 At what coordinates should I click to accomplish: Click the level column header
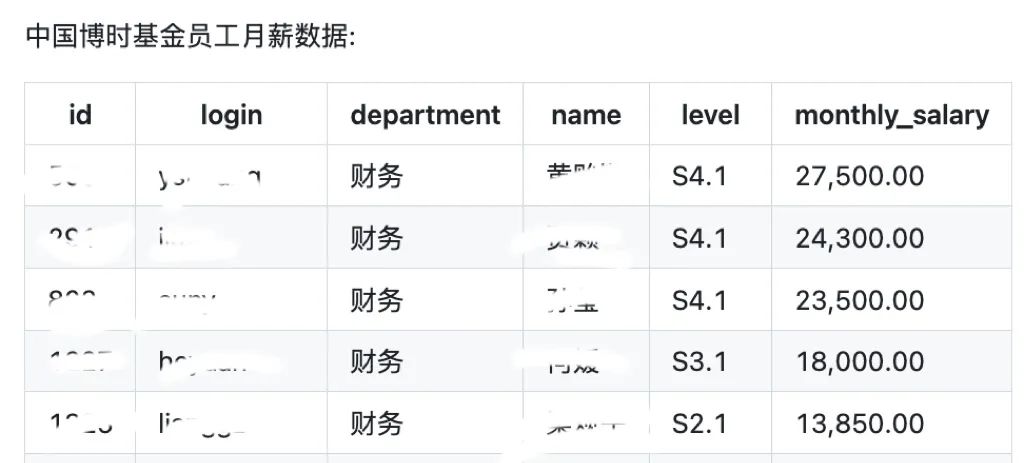[x=711, y=115]
